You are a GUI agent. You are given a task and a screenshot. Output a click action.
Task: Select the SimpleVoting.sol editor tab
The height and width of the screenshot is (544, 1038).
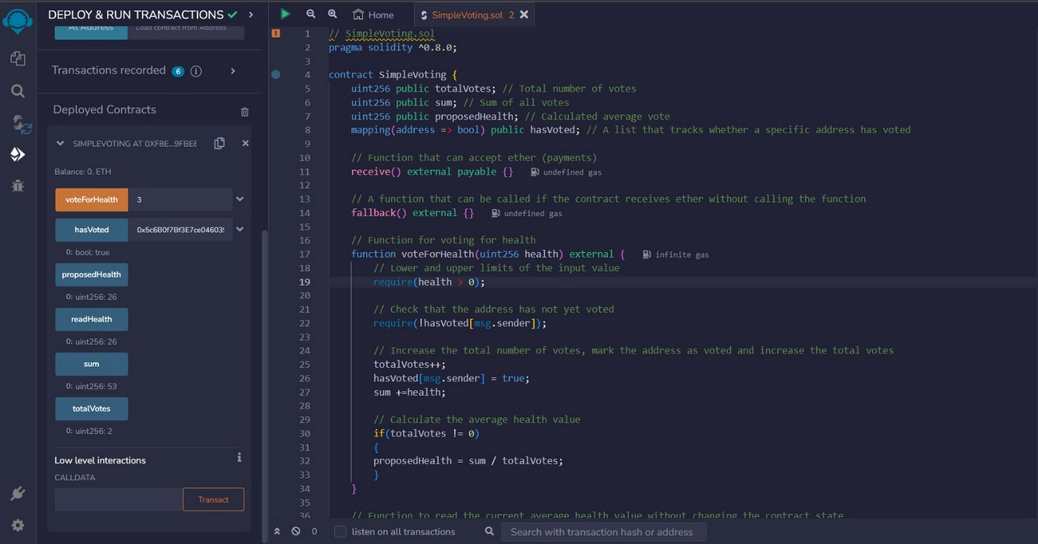467,15
